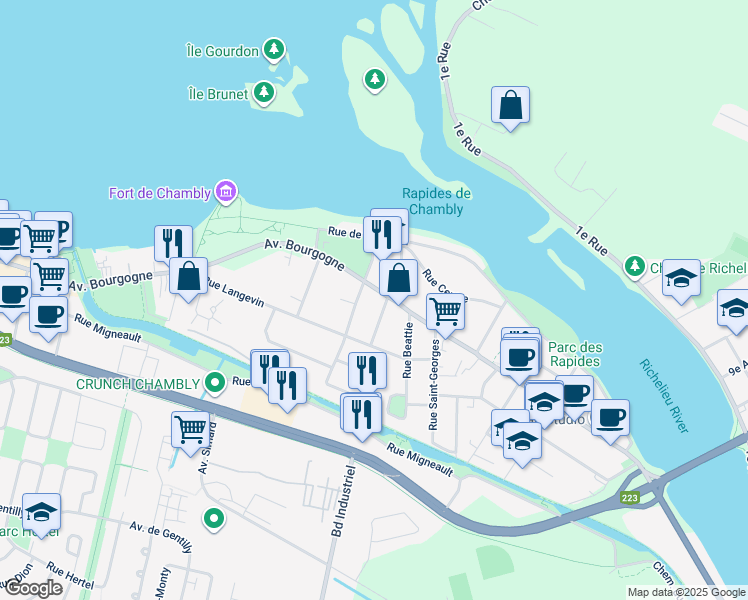Select the CRUNCH CHAMBLY green pin
Image resolution: width=748 pixels, height=600 pixels.
[215, 383]
